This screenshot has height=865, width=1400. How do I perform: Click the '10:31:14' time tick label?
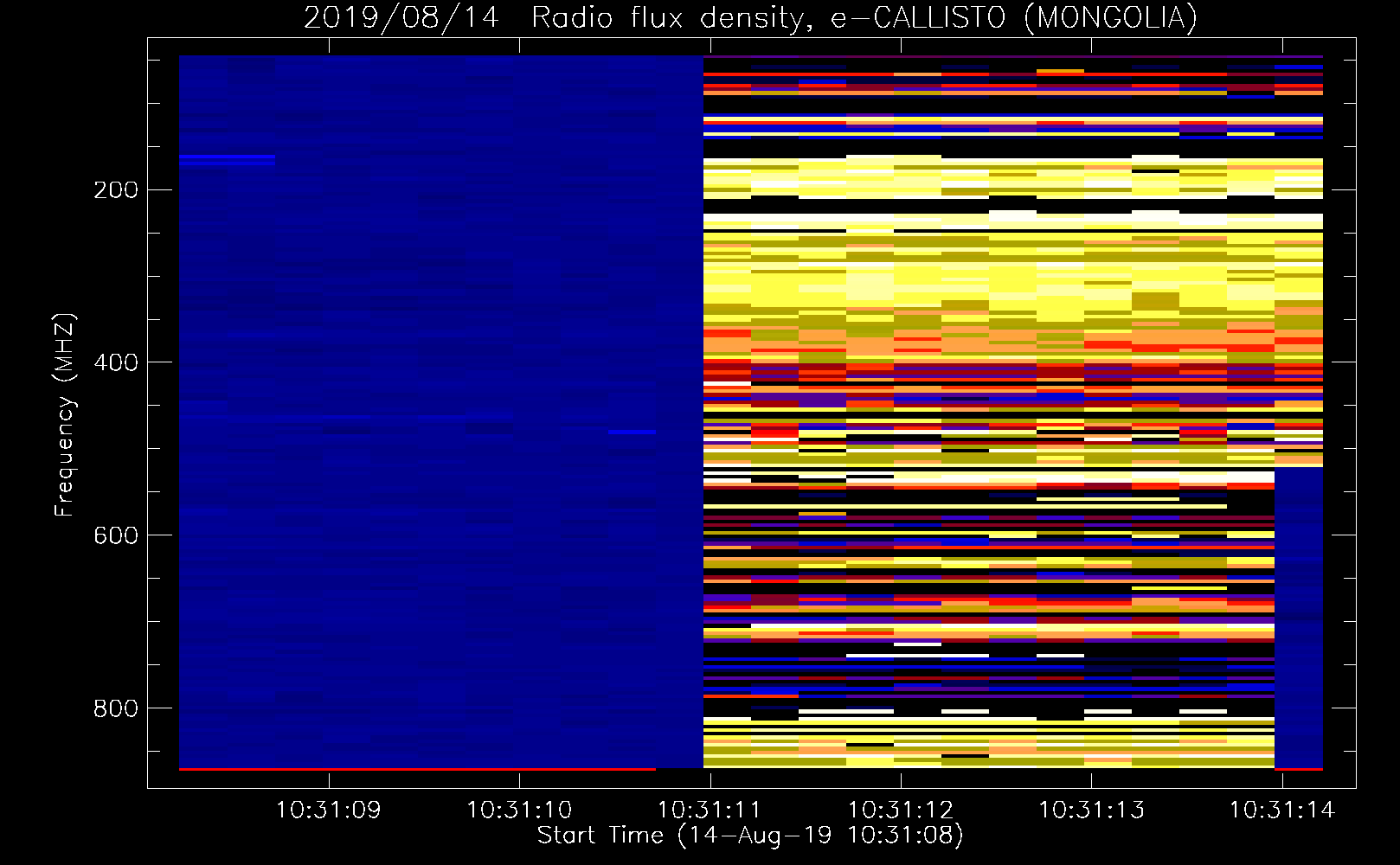click(x=1282, y=811)
